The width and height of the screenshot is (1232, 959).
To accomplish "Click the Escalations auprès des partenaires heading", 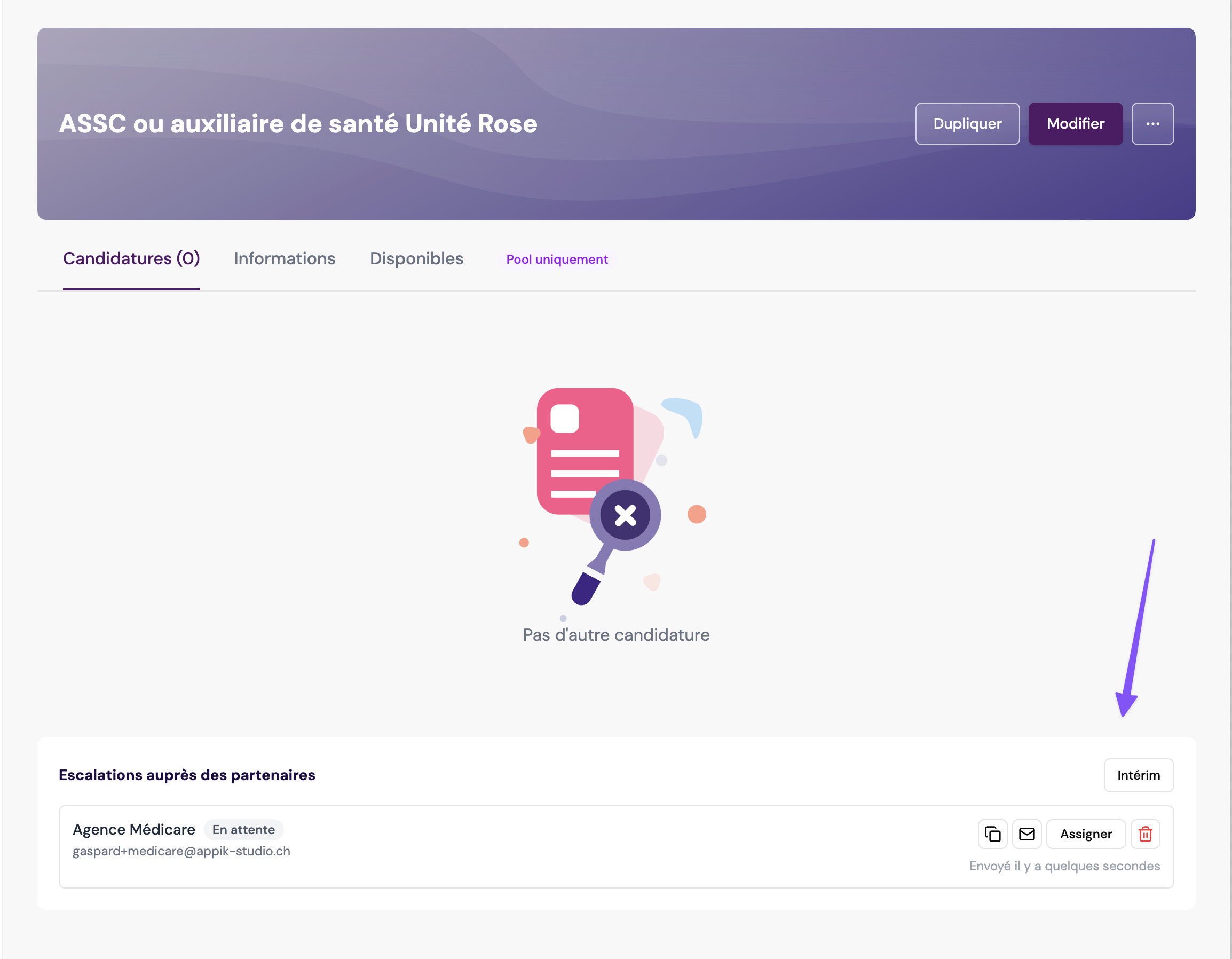I will 187,775.
